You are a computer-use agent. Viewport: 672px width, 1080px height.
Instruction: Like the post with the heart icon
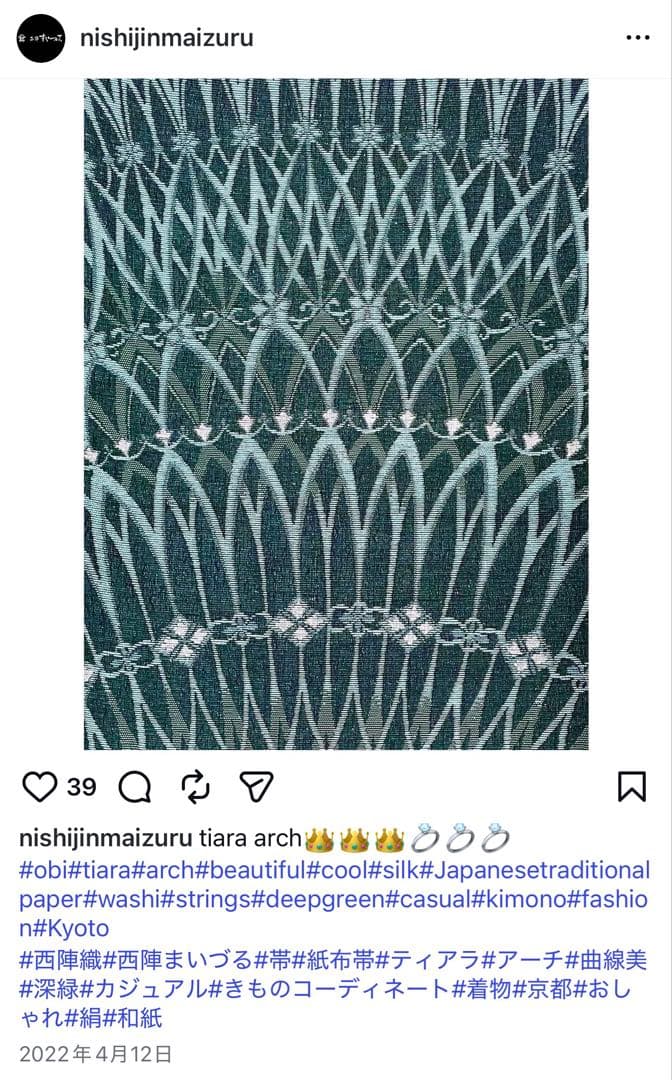pos(39,787)
